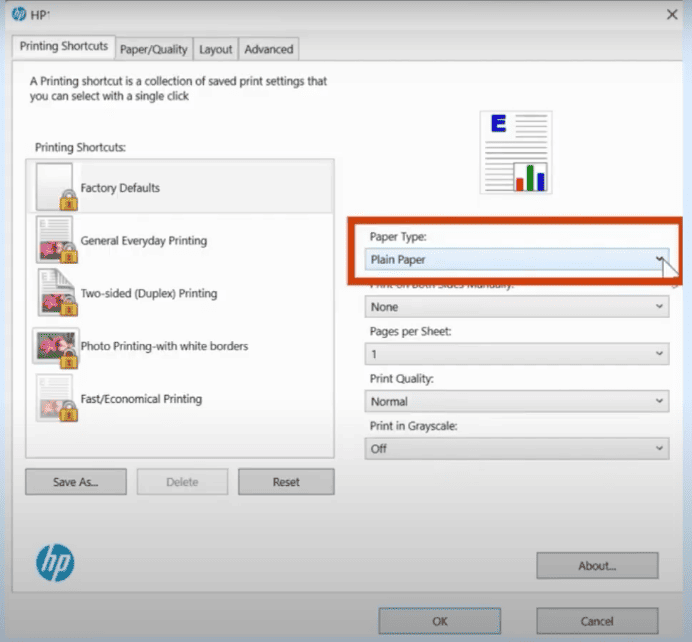The height and width of the screenshot is (642, 692).
Task: Click the Two-sided (Duplex) Printing label
Action: click(149, 293)
